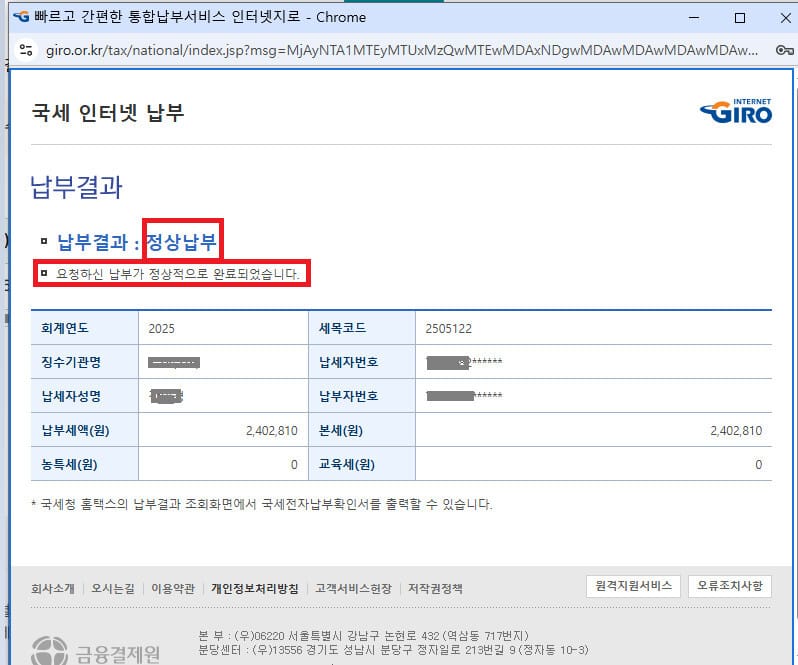This screenshot has width=798, height=665.
Task: Click the site information icon in address bar
Action: click(x=26, y=50)
